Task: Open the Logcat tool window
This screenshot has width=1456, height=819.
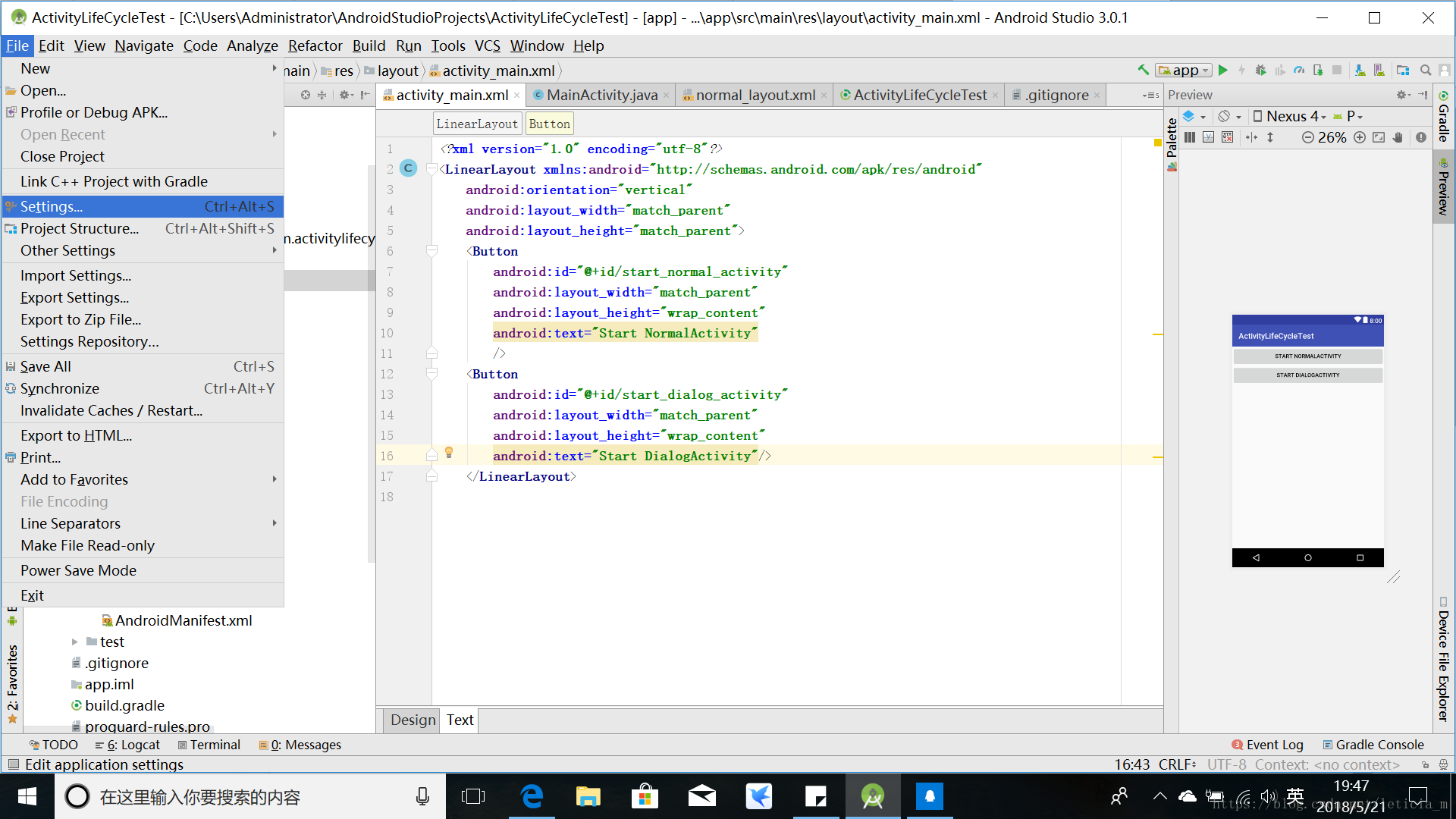Action: pos(127,745)
